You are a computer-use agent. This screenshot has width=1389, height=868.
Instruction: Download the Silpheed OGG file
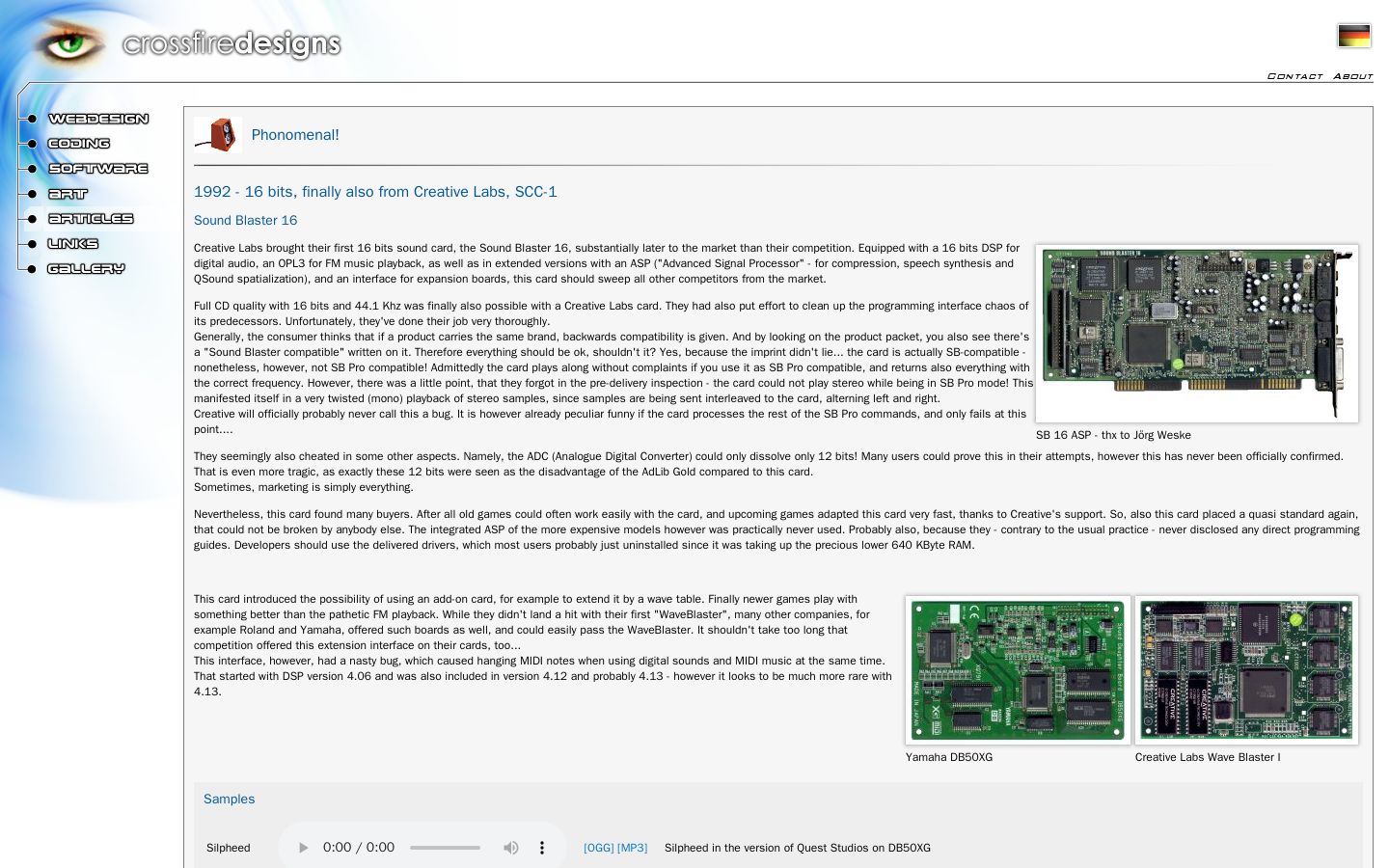coord(599,848)
